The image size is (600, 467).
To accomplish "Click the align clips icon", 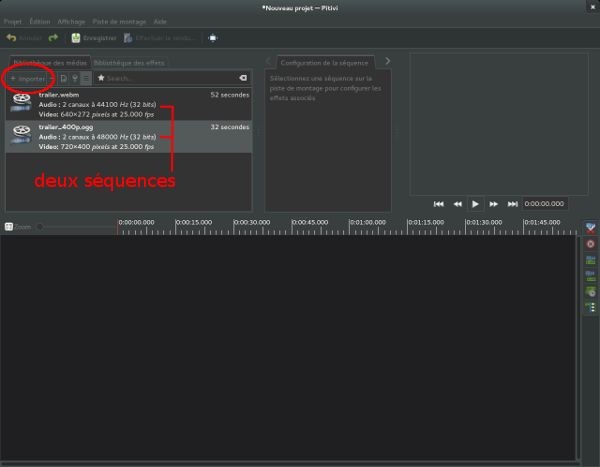I will click(590, 291).
